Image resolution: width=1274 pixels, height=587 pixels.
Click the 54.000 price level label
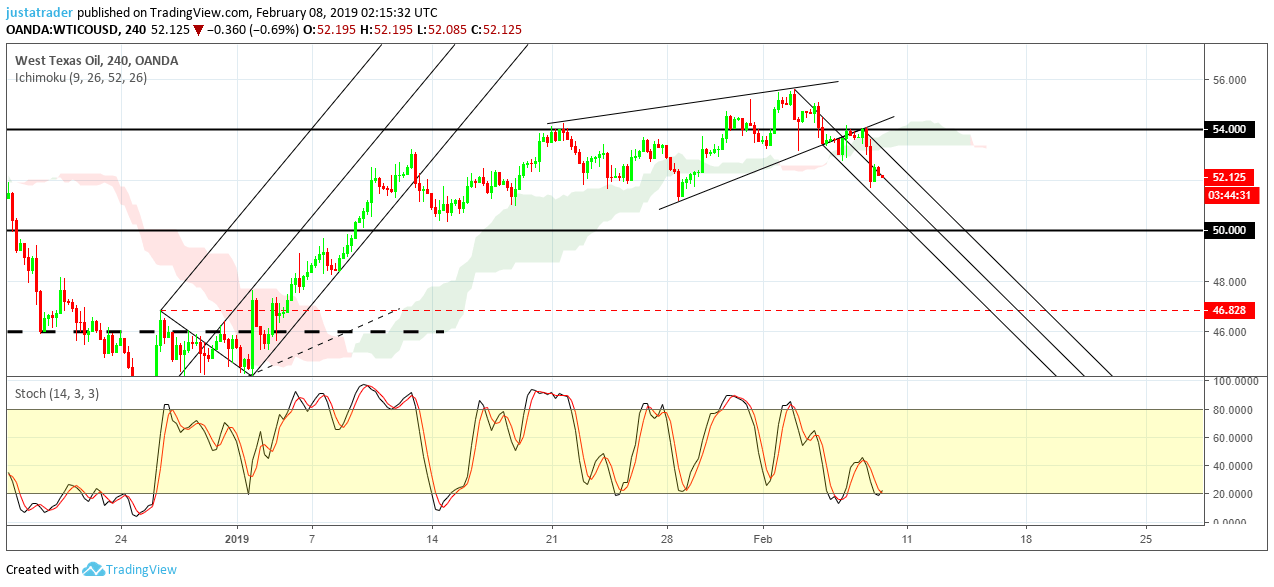point(1229,129)
